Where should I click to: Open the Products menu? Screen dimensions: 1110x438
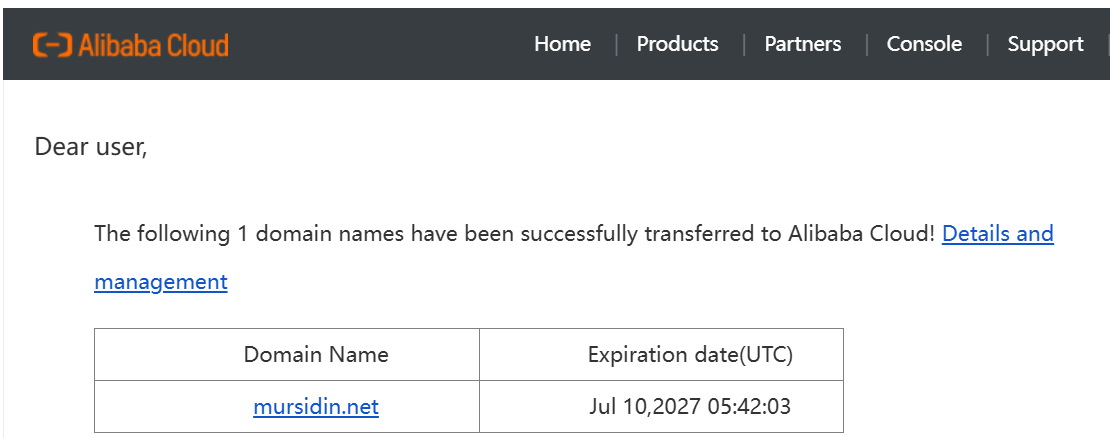coord(677,44)
